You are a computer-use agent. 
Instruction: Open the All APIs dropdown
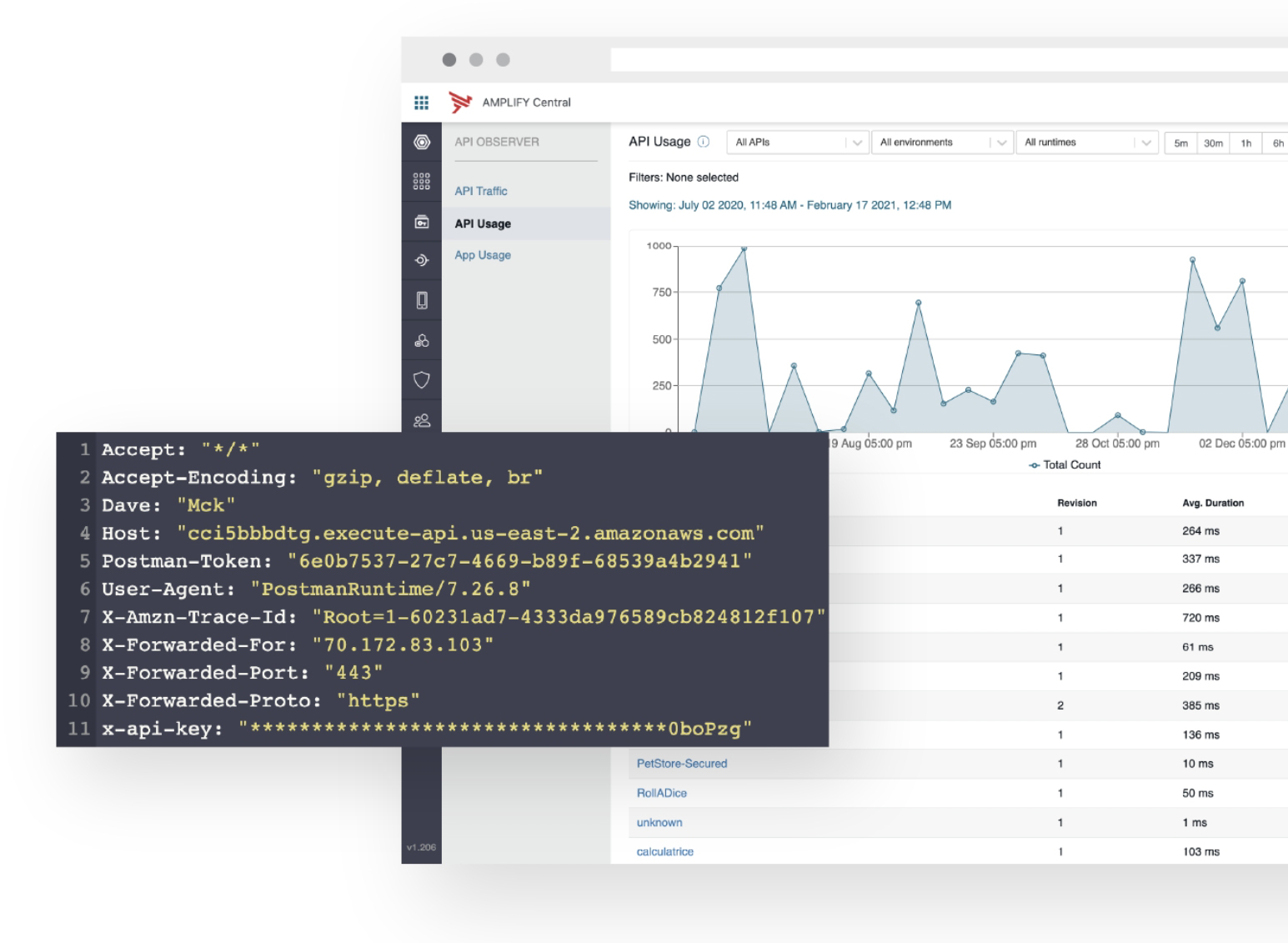tap(798, 143)
